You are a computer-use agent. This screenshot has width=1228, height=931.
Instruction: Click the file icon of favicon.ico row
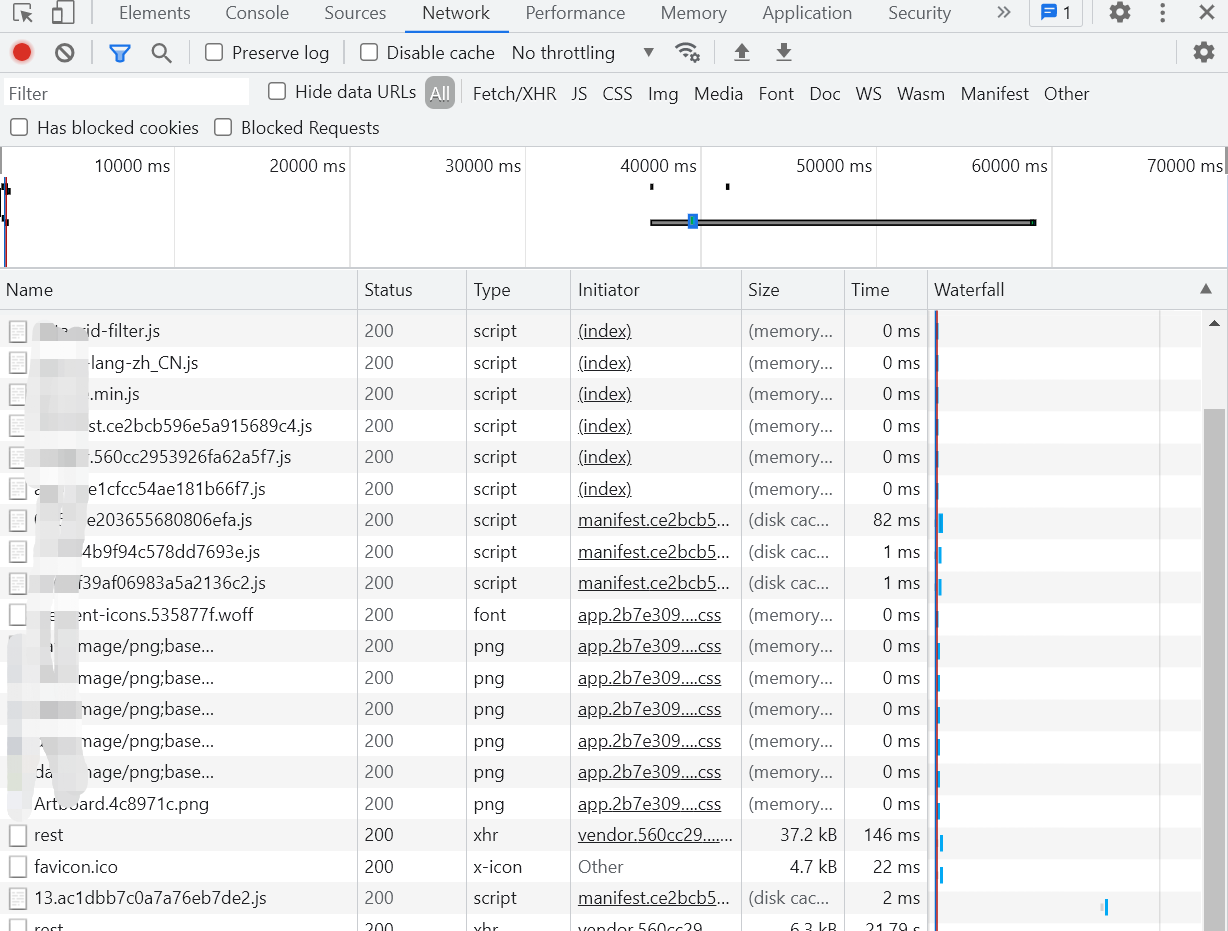click(18, 867)
